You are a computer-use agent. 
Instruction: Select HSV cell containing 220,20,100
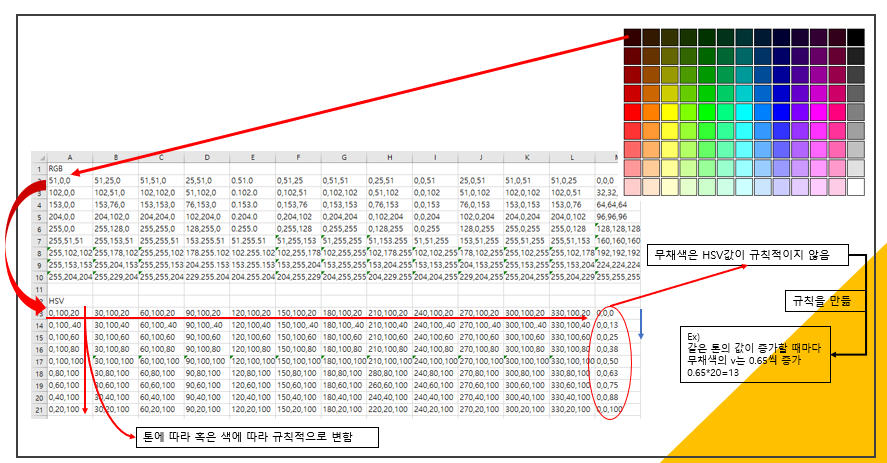[x=390, y=409]
